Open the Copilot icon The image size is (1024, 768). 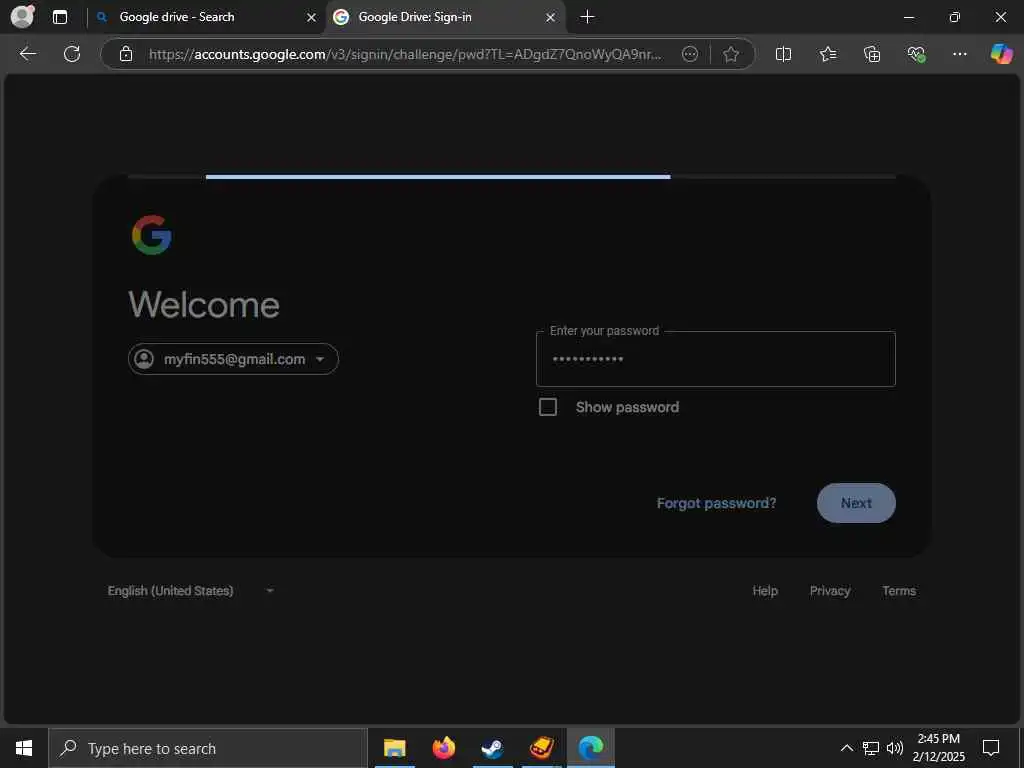tap(1001, 54)
